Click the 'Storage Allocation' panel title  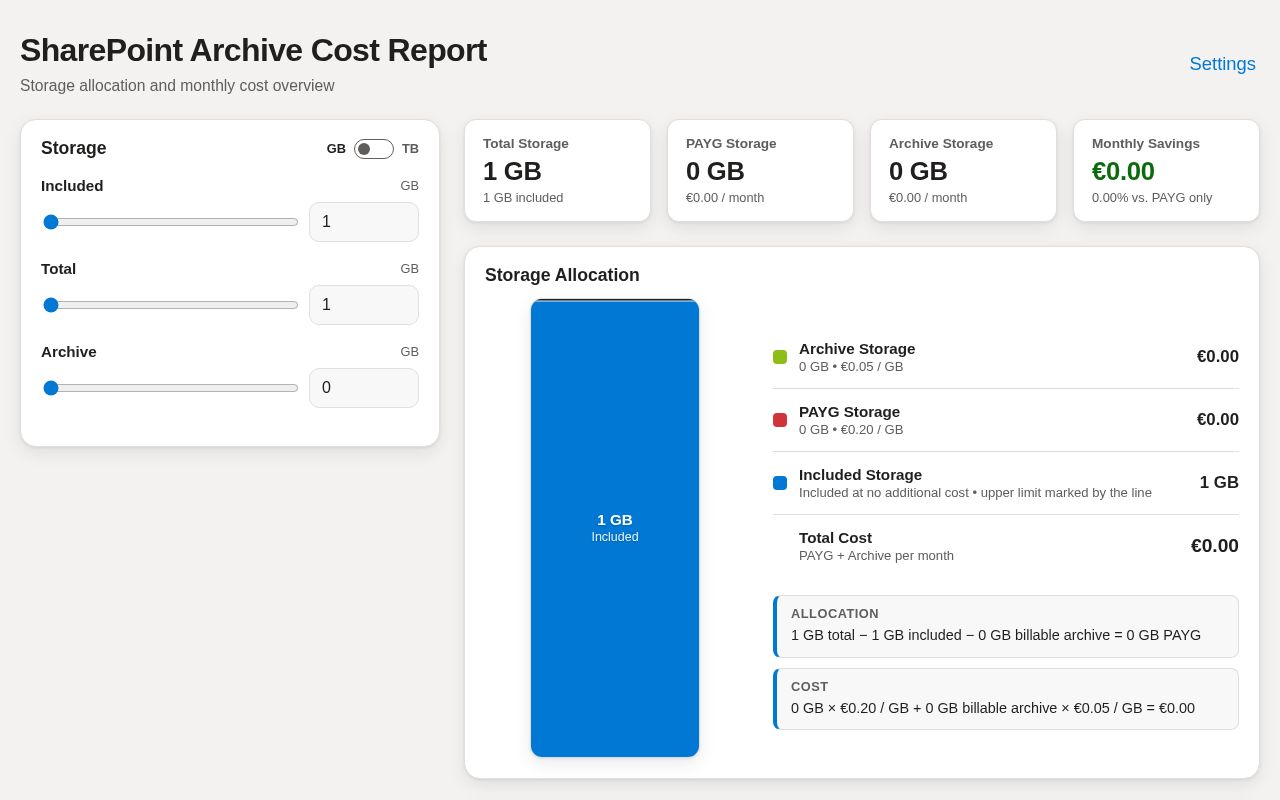click(x=562, y=275)
